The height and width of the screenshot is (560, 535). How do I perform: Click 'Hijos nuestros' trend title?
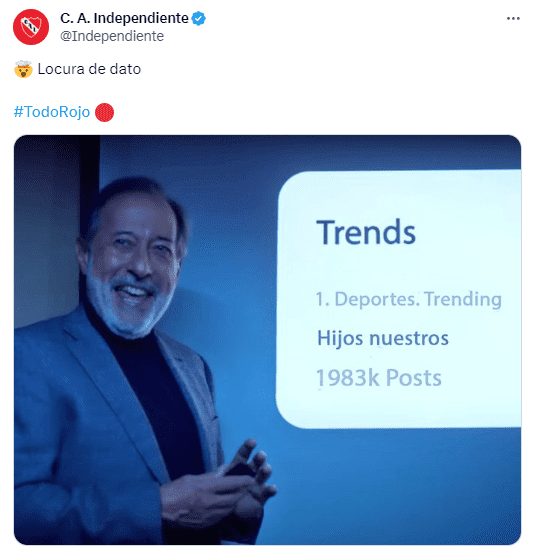point(383,338)
